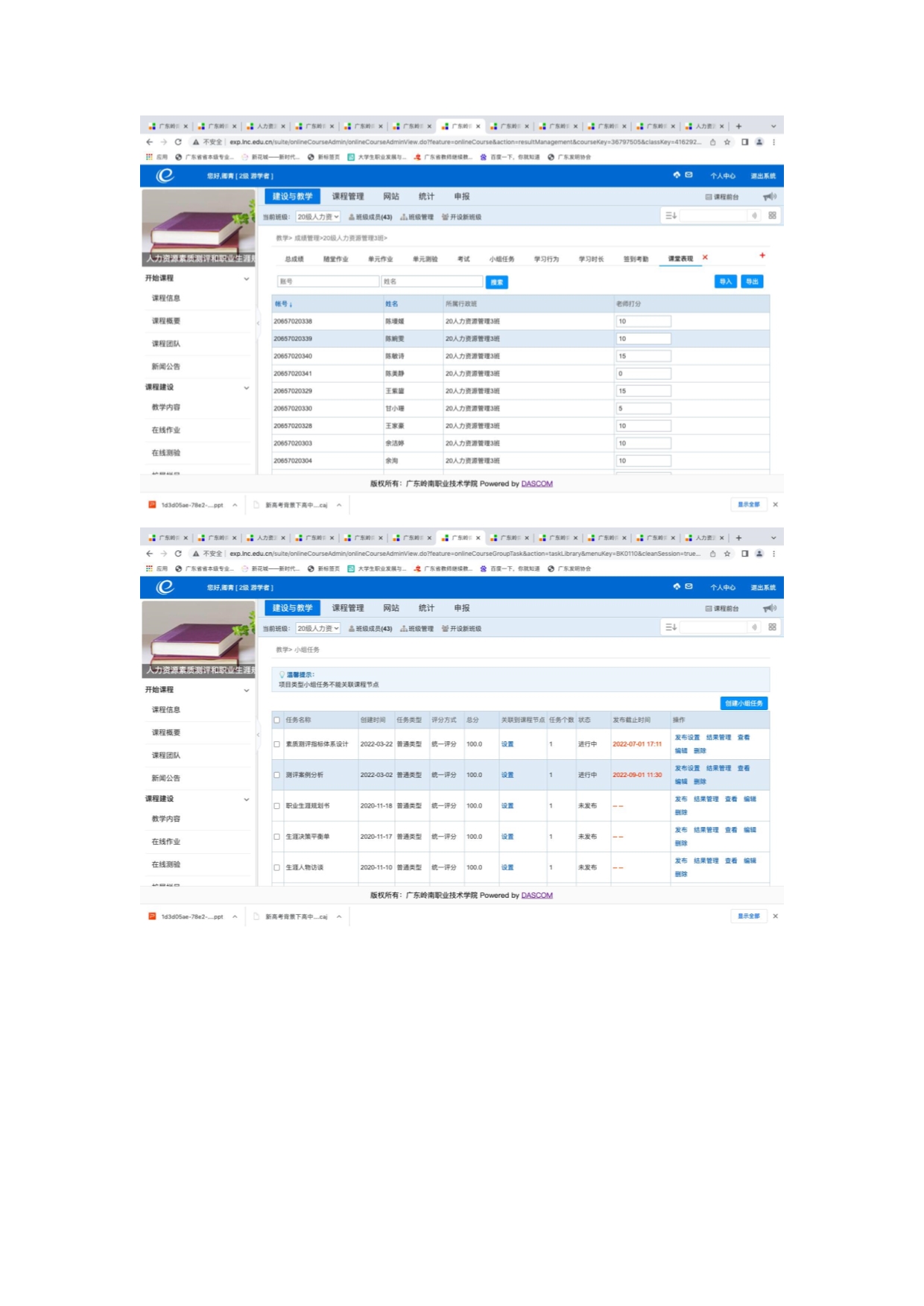
Task: Click the megaphone announcement icon in the lower screenshot
Action: (x=770, y=609)
